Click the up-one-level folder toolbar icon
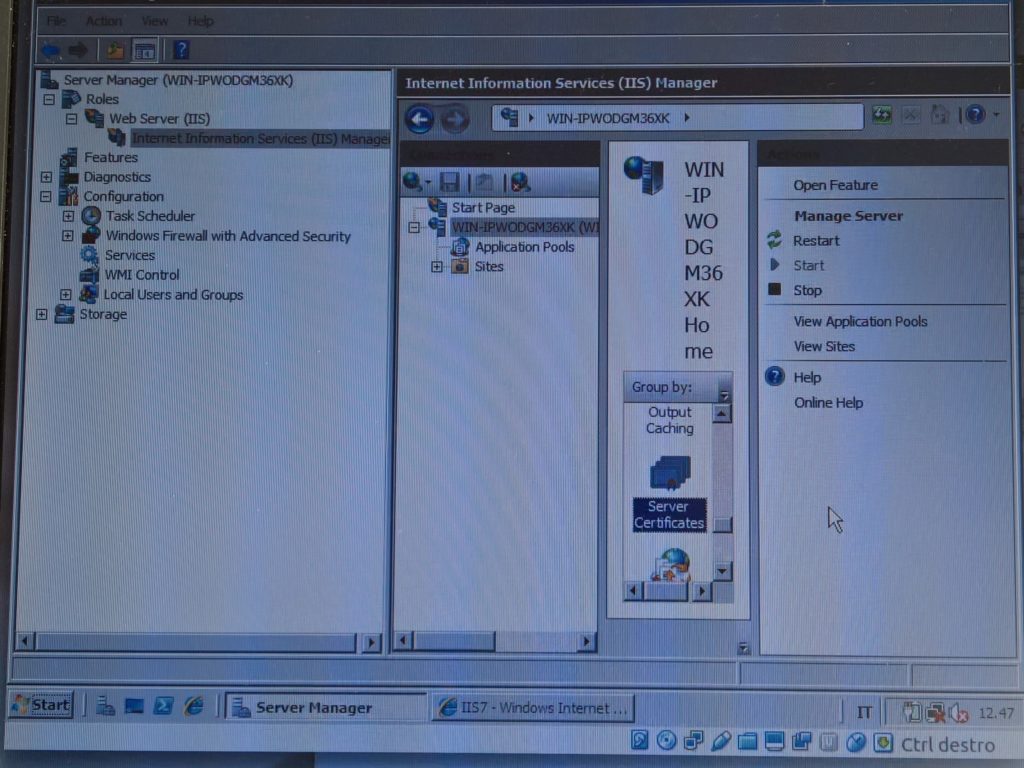The height and width of the screenshot is (768, 1024). tap(115, 50)
